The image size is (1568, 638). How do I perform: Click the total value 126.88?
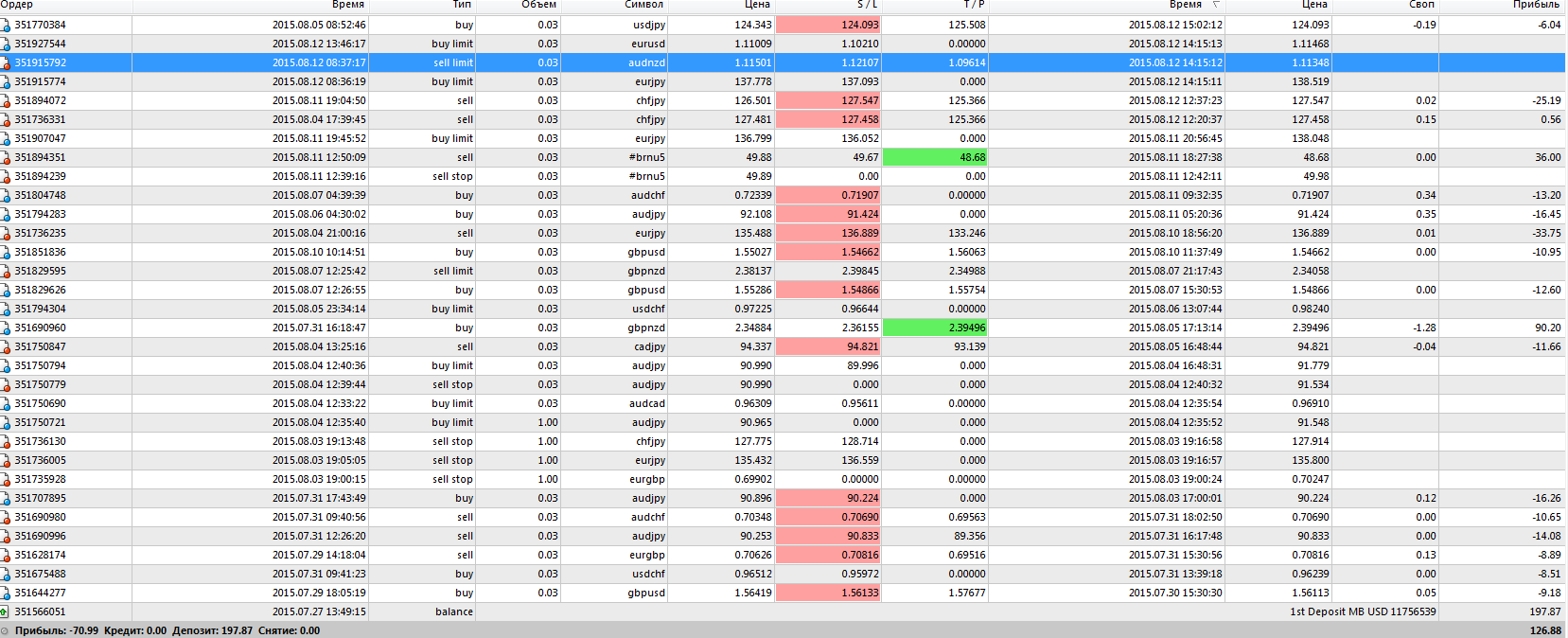tap(1545, 630)
